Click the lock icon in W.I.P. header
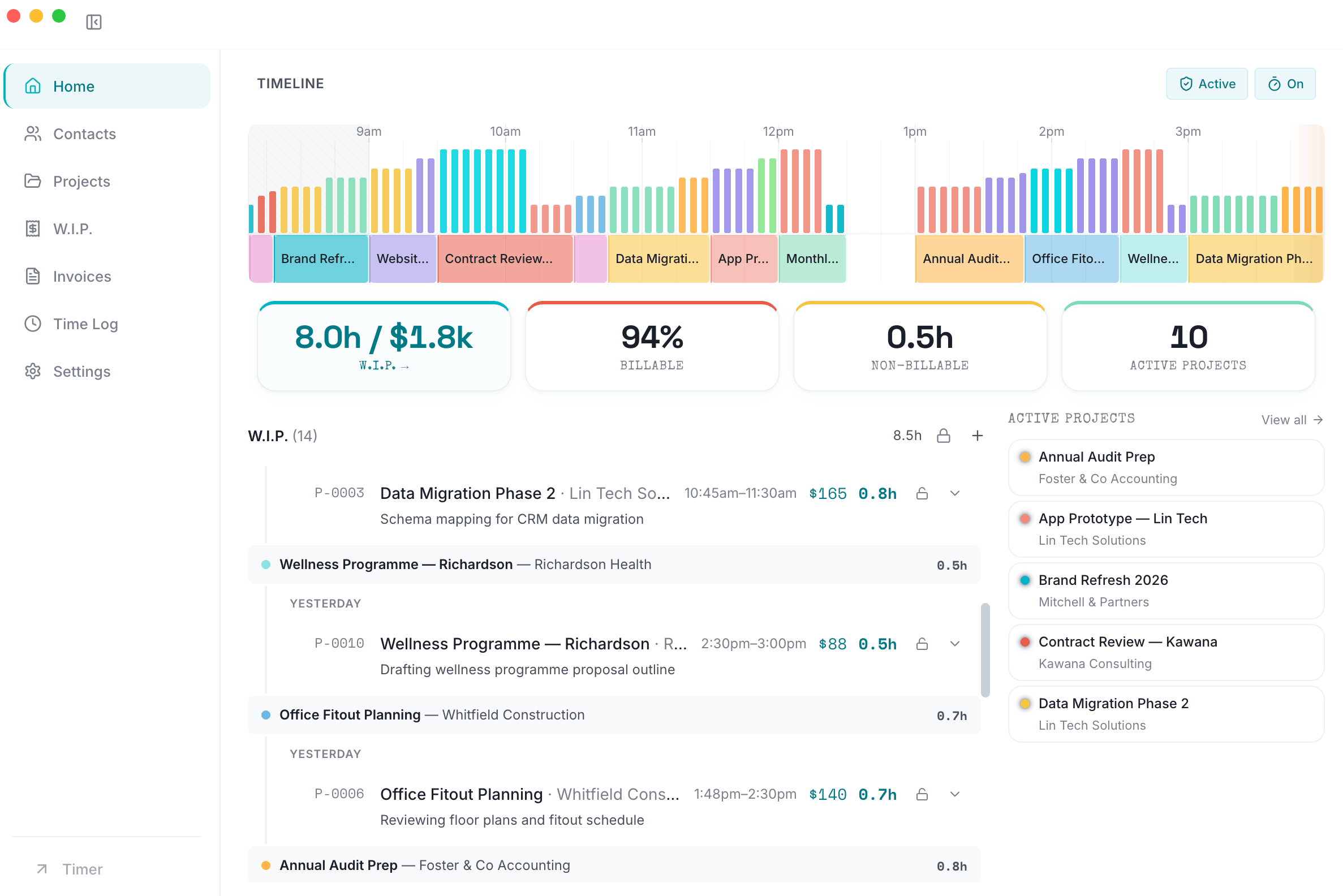Viewport: 1343px width, 896px height. [x=944, y=436]
